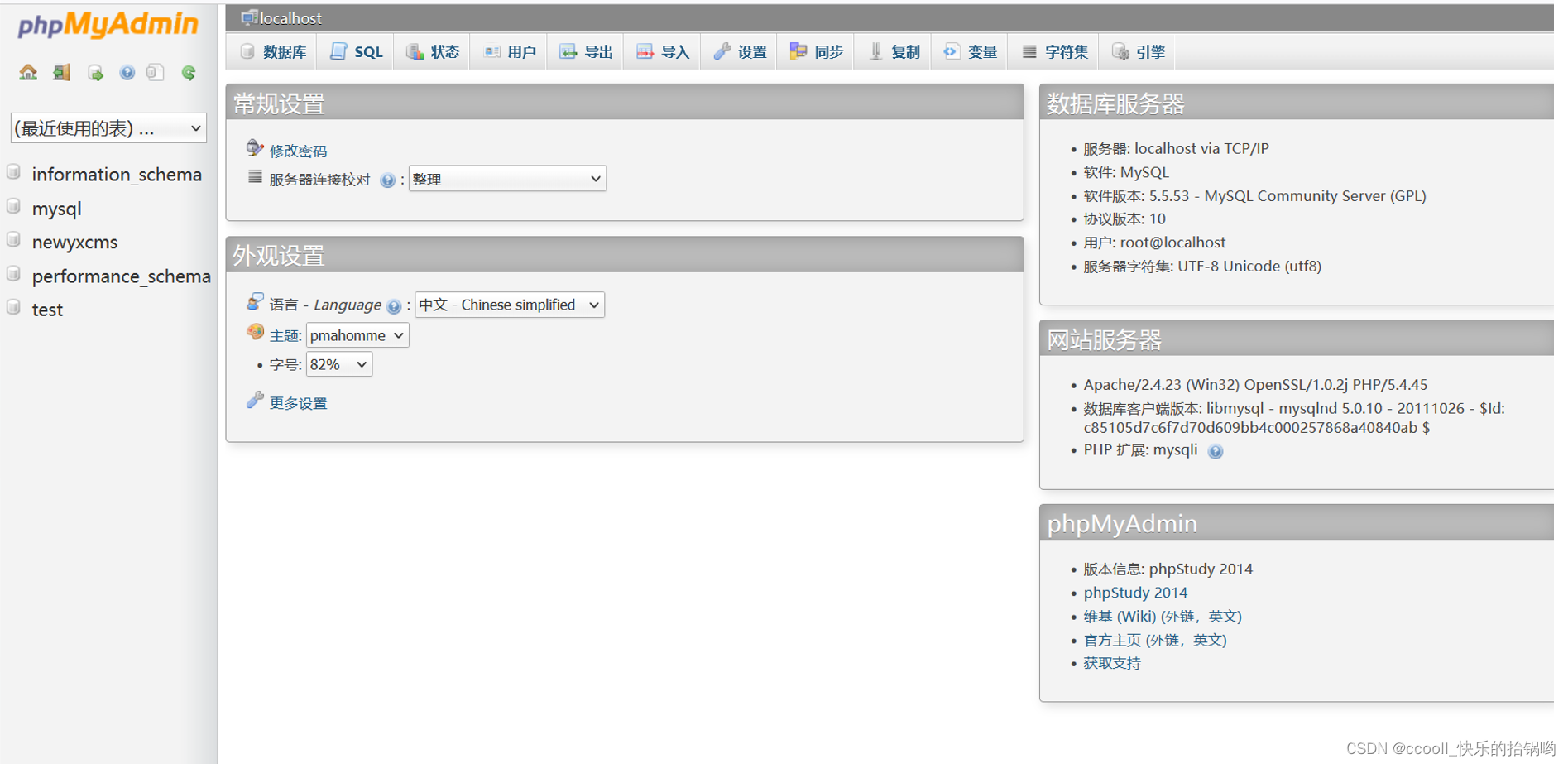1568x764 pixels.
Task: Select test database in sidebar
Action: point(47,310)
